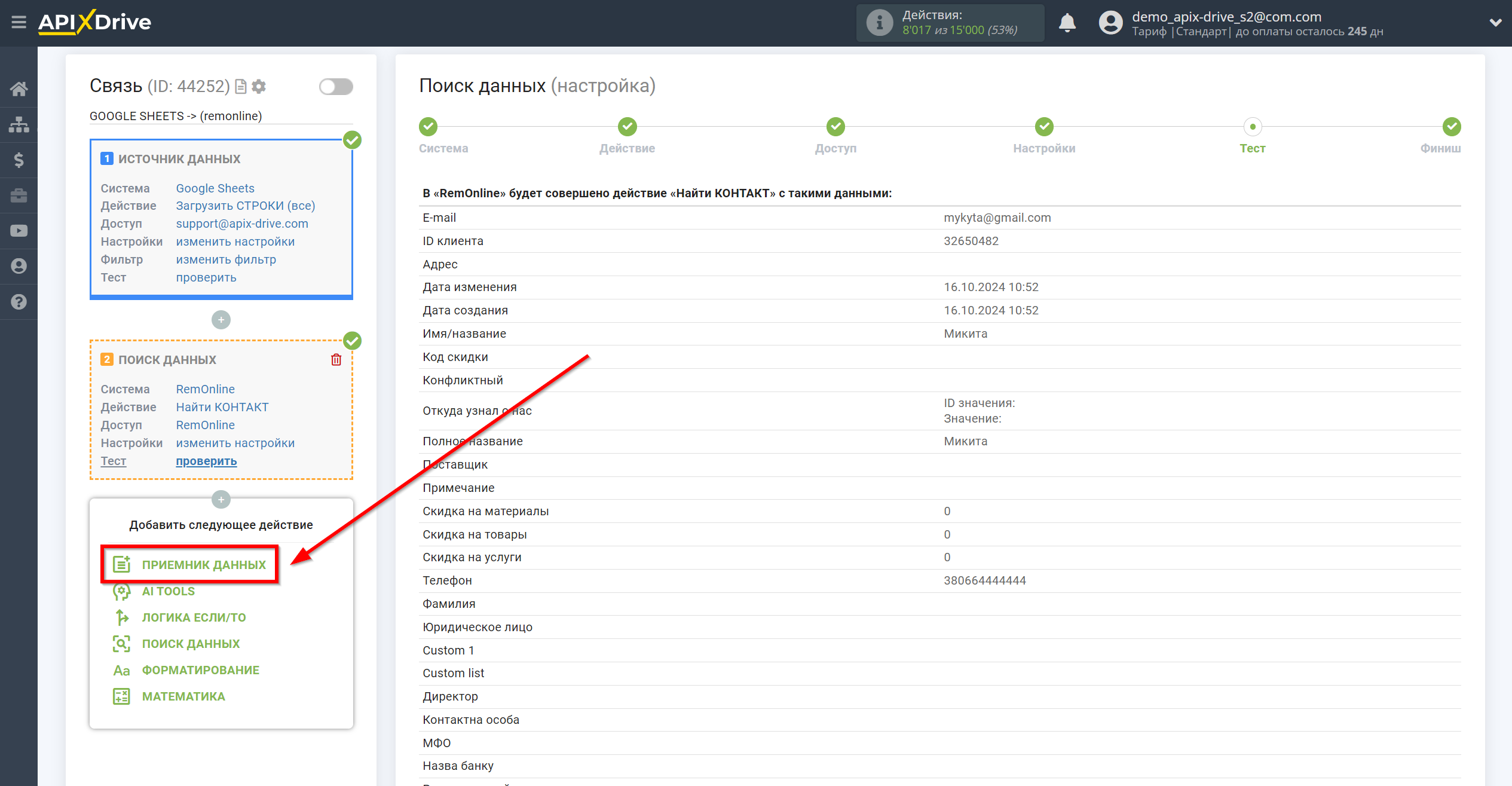Click Загрузить СТРОКИ (все) link

click(245, 206)
